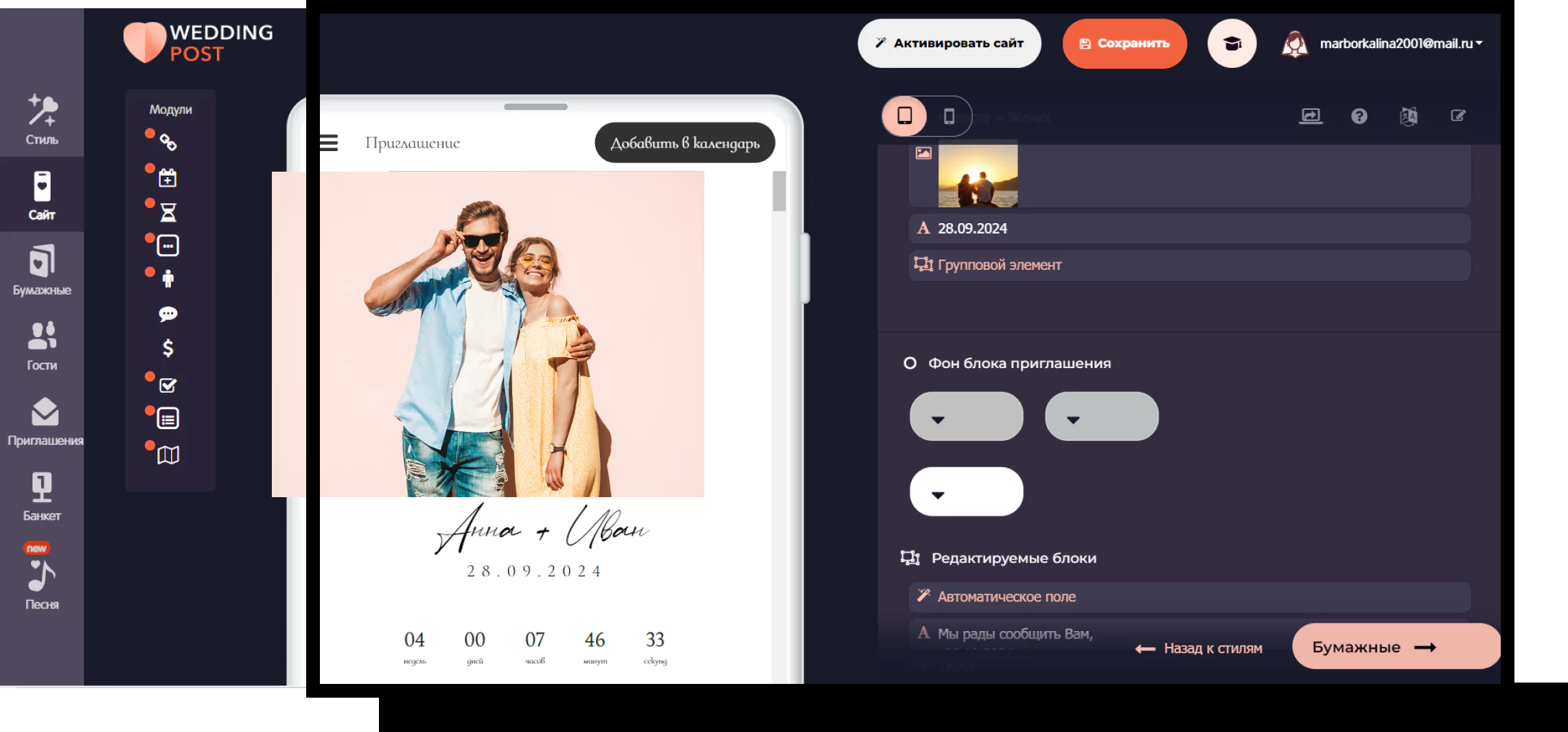Select the chain link module icon
This screenshot has height=732, width=1568.
[x=168, y=143]
